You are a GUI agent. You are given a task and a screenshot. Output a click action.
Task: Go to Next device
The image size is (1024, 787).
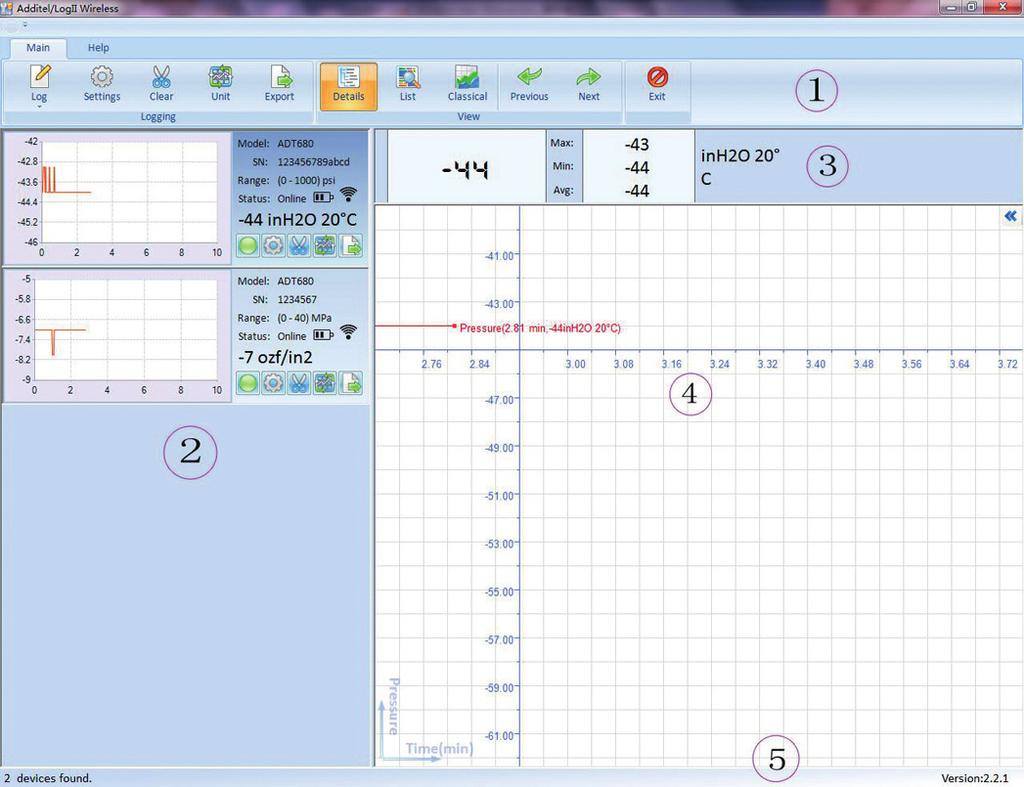pos(588,84)
